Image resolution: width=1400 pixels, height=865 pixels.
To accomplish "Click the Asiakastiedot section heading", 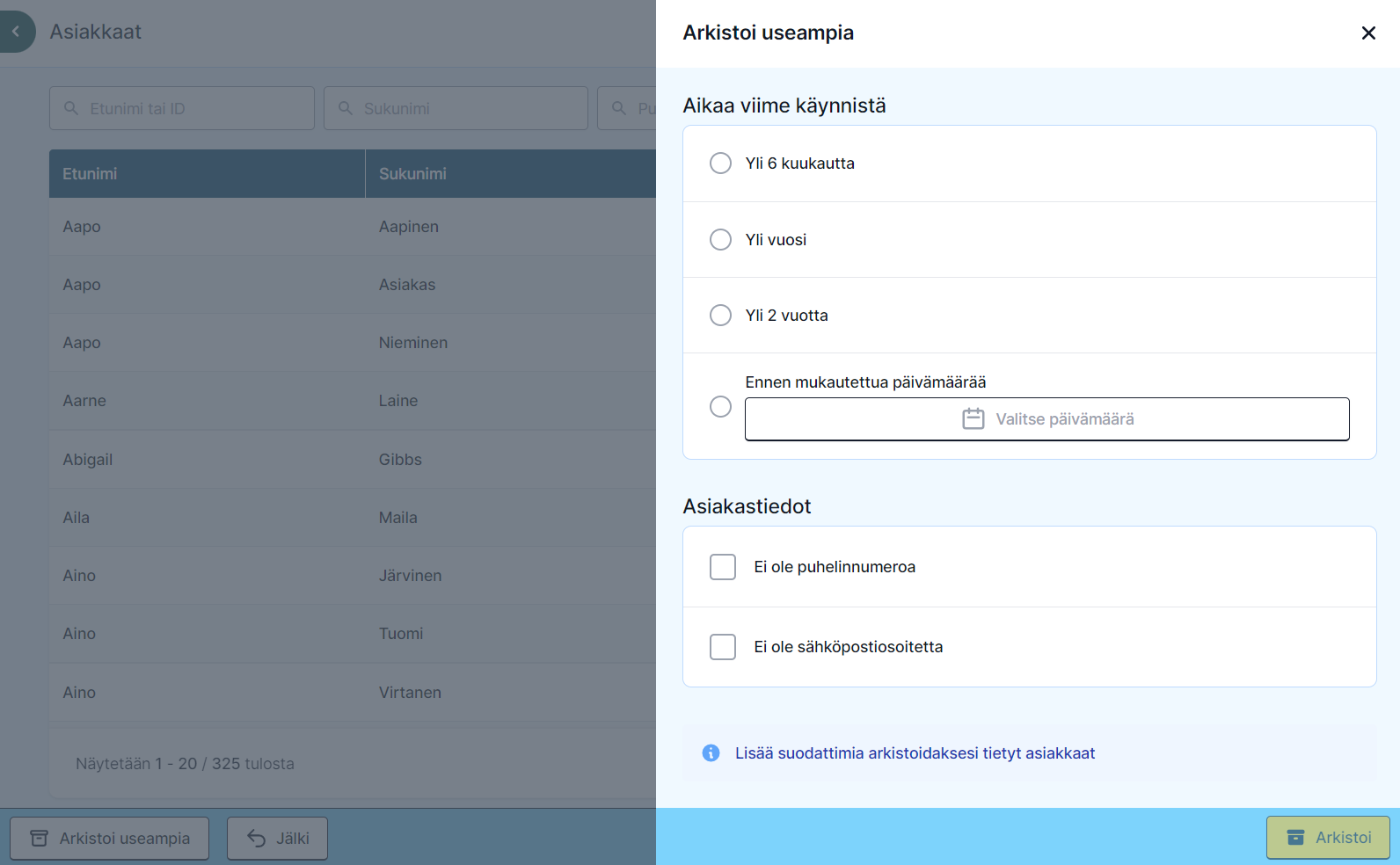I will click(747, 506).
